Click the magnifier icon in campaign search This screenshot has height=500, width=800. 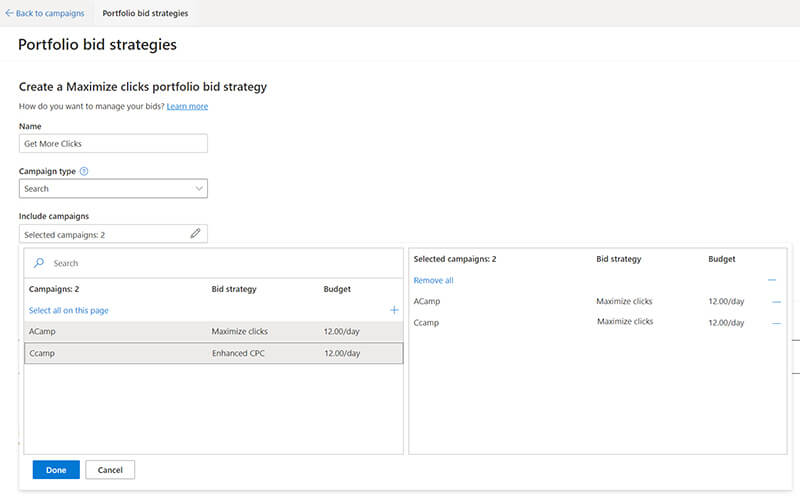pyautogui.click(x=39, y=263)
